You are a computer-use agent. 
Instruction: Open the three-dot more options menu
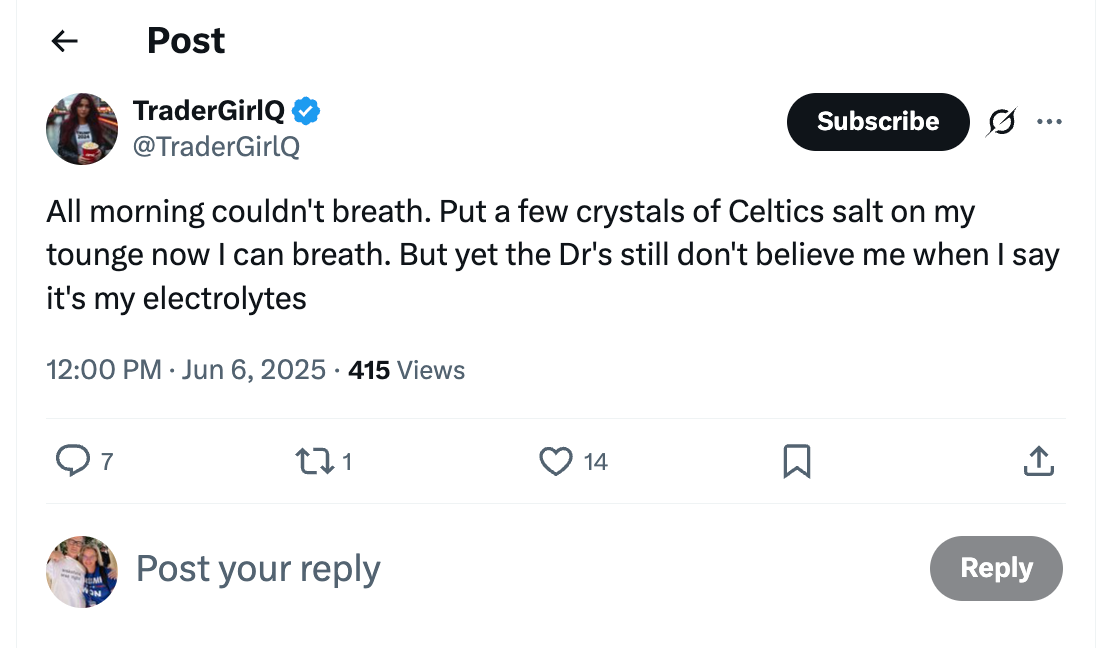click(1049, 122)
